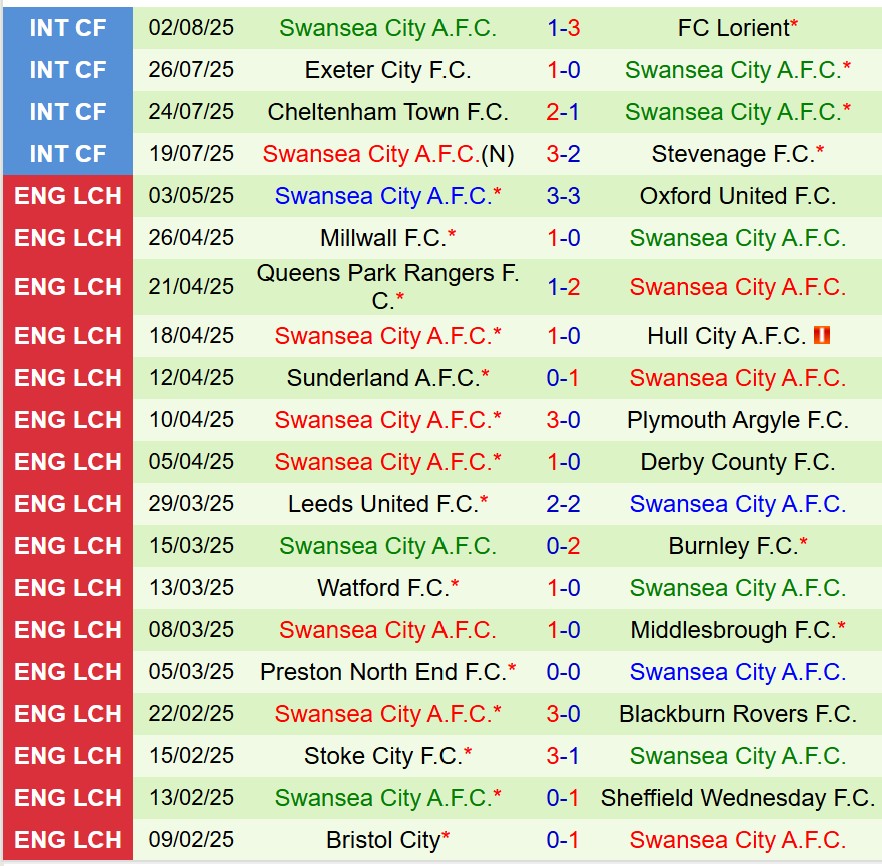Click the 3-1 score in Stoke City match
Screen dimensions: 882x866
563,756
